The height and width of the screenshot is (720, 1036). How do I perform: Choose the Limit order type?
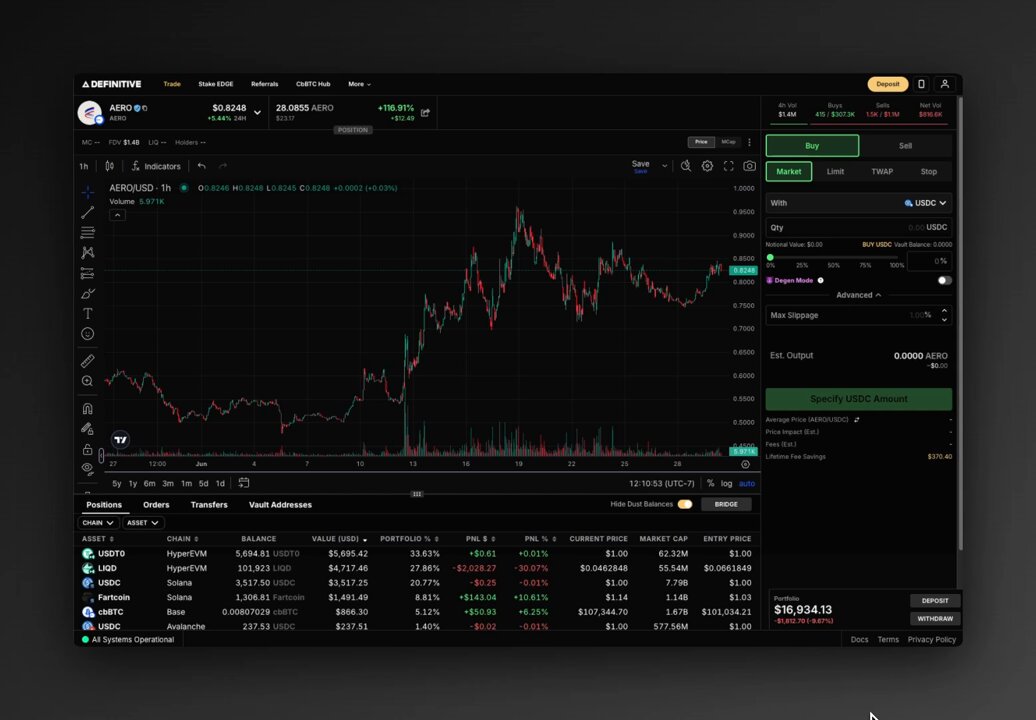[835, 172]
